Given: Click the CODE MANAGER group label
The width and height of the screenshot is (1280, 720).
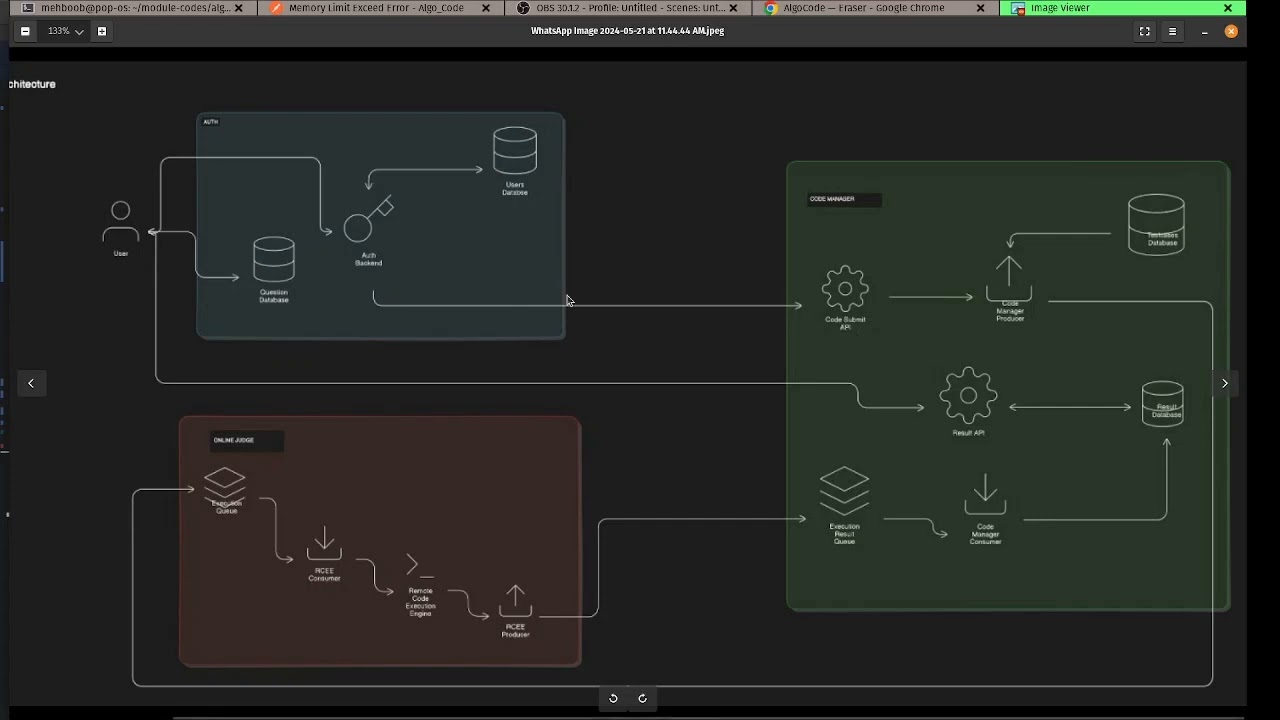Looking at the screenshot, I should (832, 199).
